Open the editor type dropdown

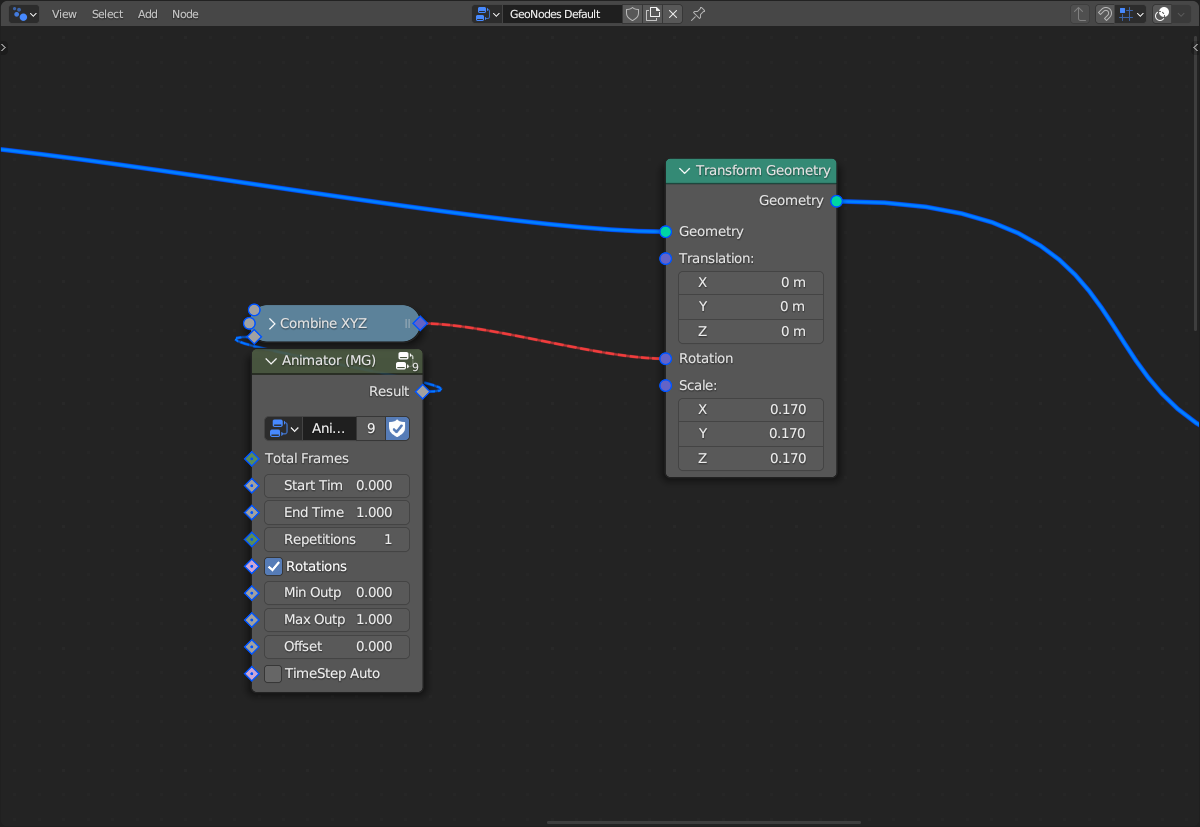tap(24, 14)
